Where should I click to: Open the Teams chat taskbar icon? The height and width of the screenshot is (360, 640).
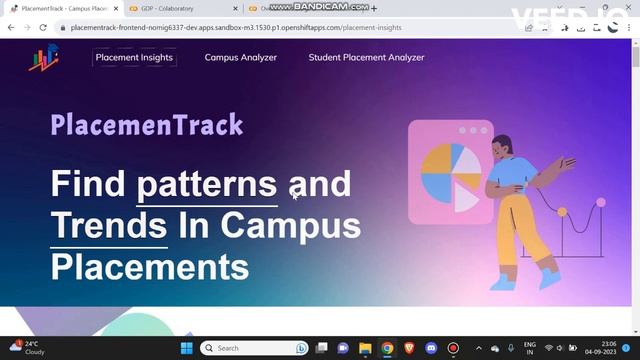pyautogui.click(x=343, y=348)
